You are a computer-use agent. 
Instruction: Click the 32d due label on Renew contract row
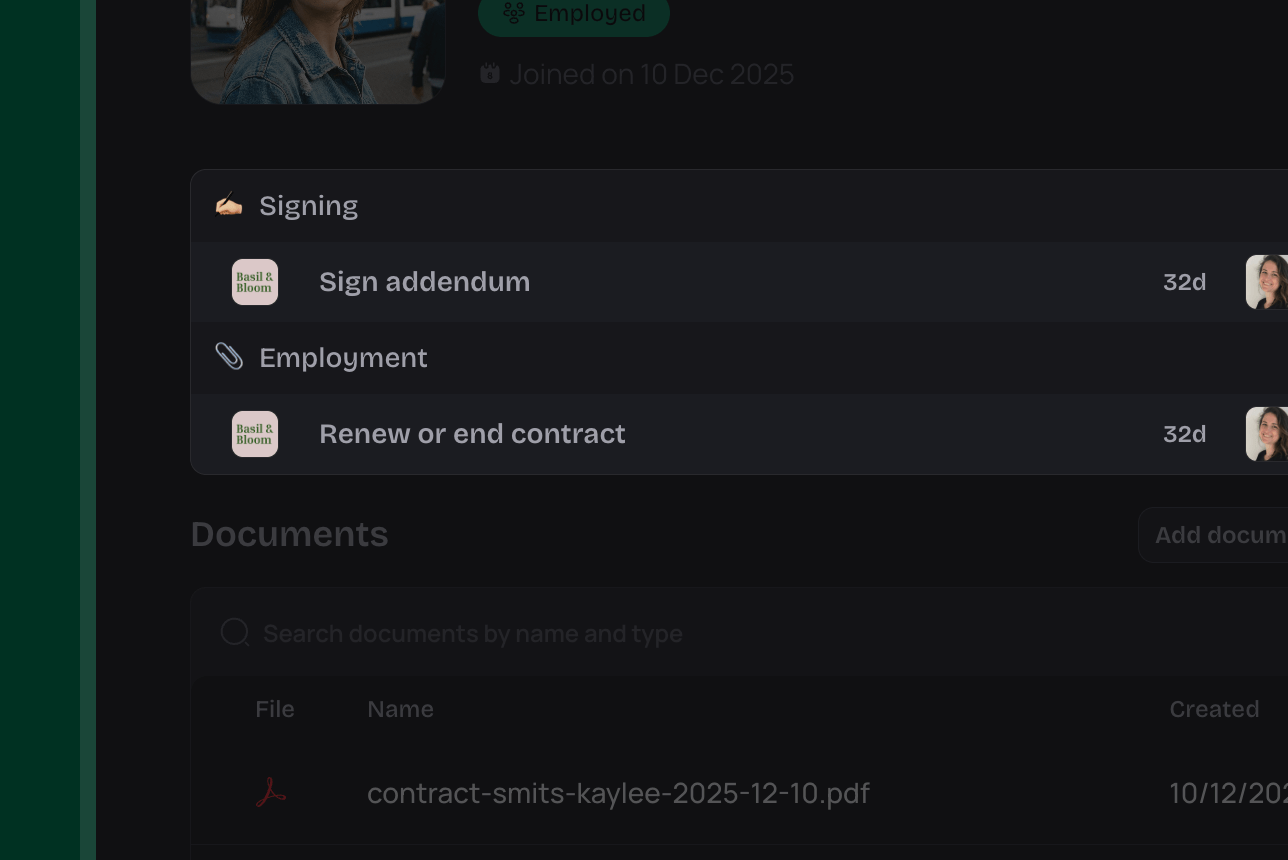tap(1184, 434)
